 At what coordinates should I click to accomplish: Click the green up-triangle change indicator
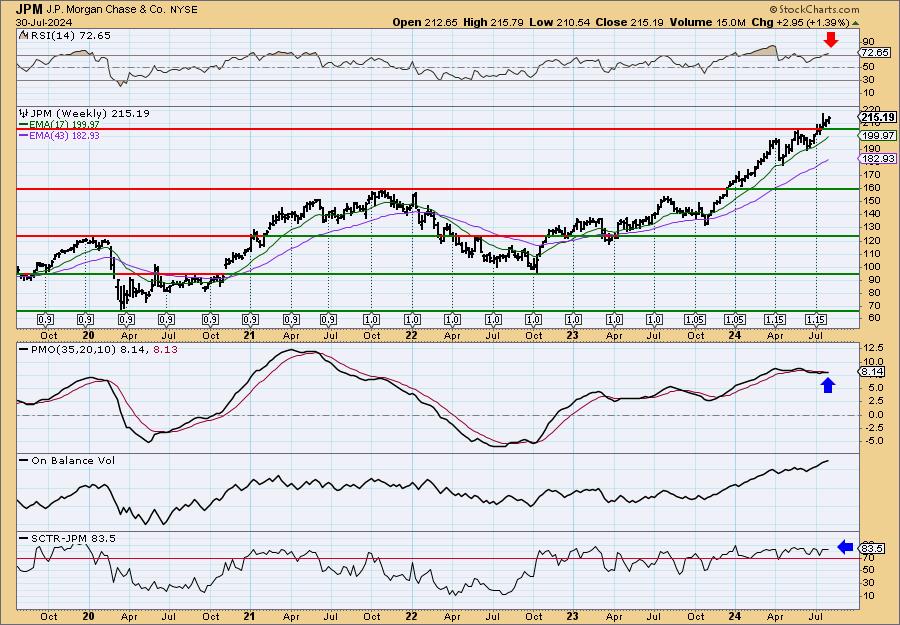(855, 23)
